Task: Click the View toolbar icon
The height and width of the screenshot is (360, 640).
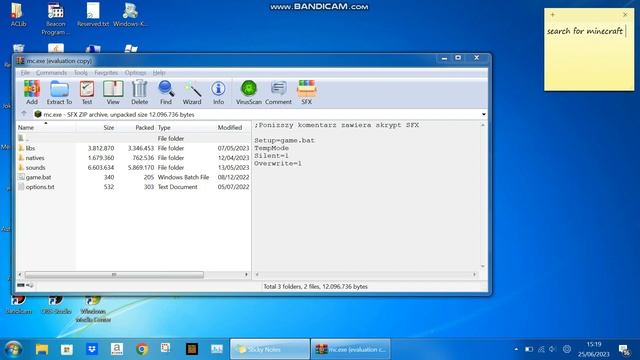Action: coord(113,92)
